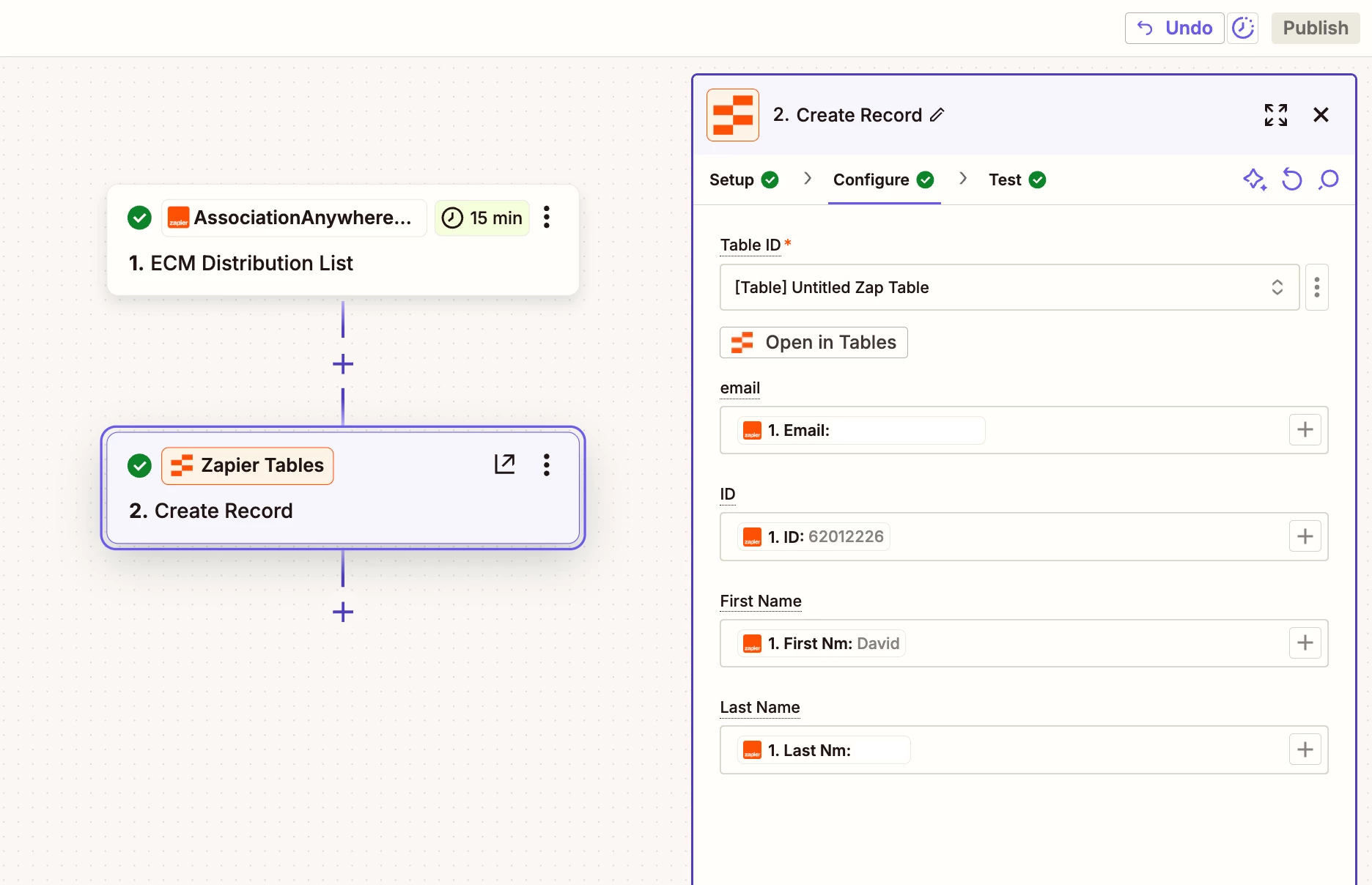Open the Table ID dropdown

(x=1009, y=287)
